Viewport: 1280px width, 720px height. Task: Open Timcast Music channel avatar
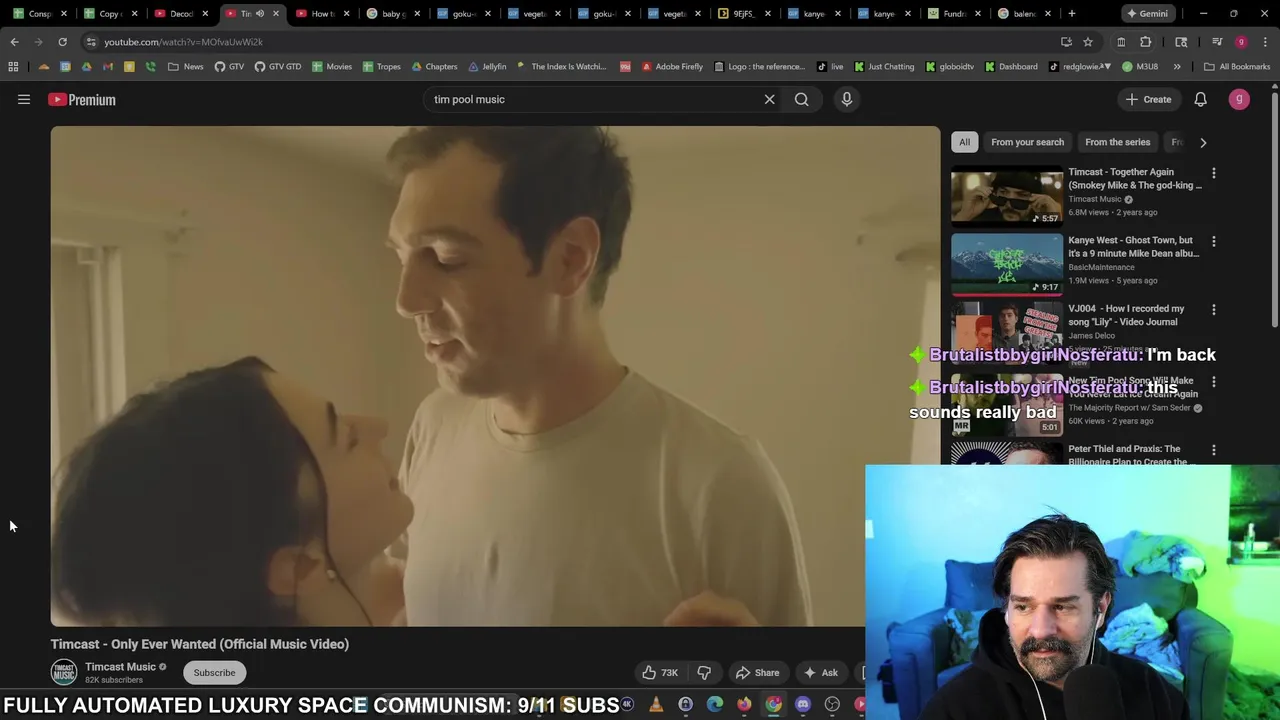64,673
